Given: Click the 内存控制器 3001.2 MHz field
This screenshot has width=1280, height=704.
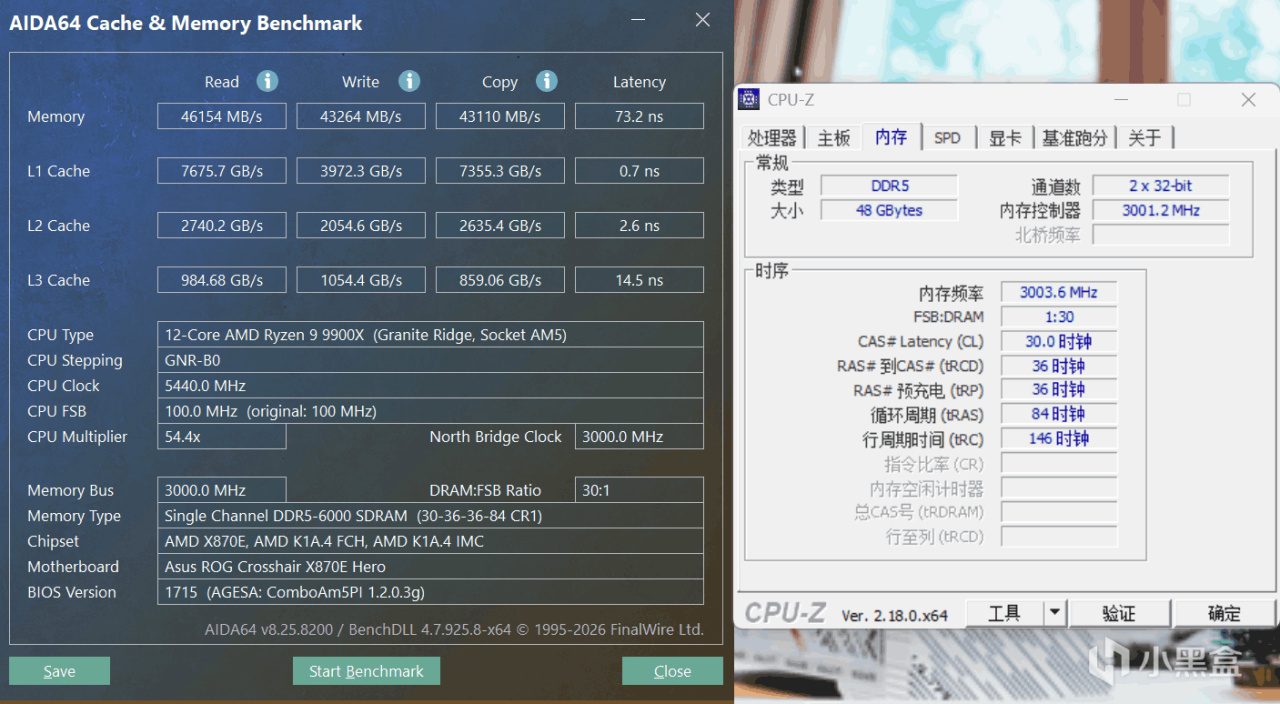Looking at the screenshot, I should (x=1161, y=210).
